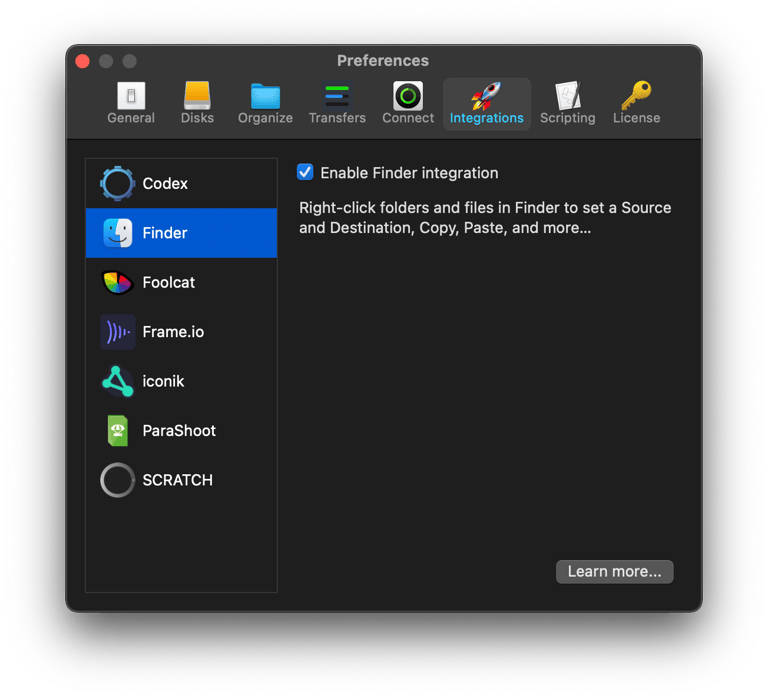Viewport: 768px width, 699px height.
Task: Close the Preferences window
Action: (x=83, y=62)
